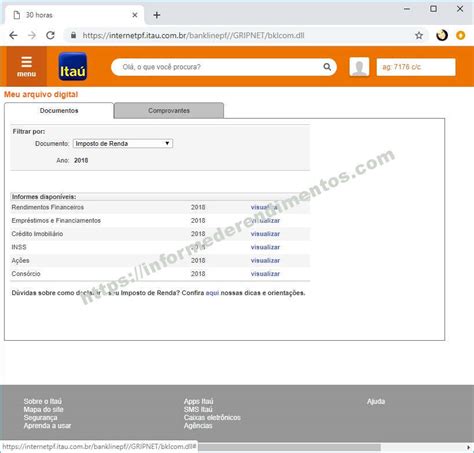Click the Ano value '2018'

tap(81, 160)
